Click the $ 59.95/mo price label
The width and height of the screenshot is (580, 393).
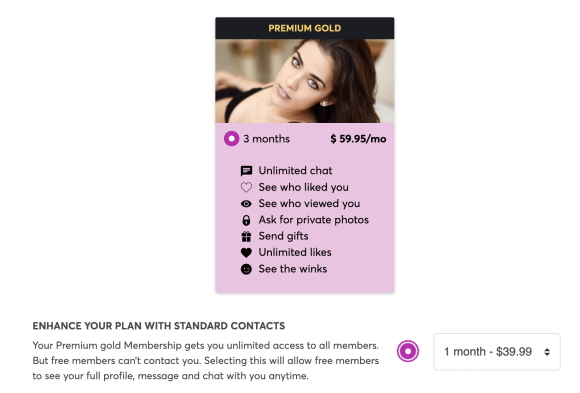[358, 139]
